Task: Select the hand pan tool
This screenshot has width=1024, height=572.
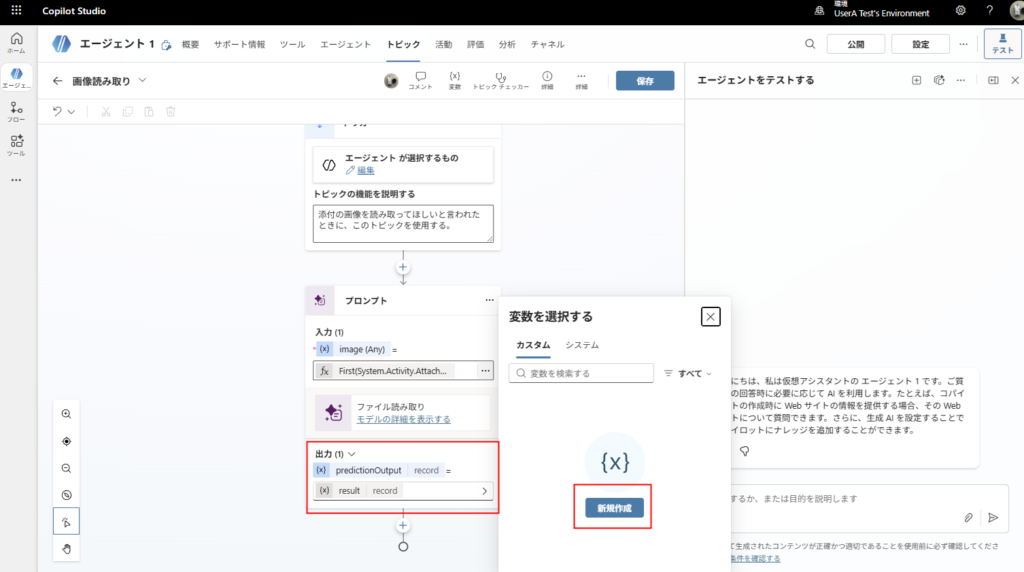Action: pos(66,548)
